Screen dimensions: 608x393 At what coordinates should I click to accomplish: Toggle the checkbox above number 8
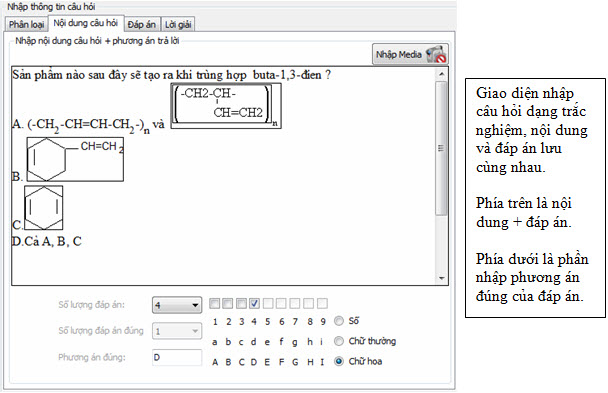309,303
